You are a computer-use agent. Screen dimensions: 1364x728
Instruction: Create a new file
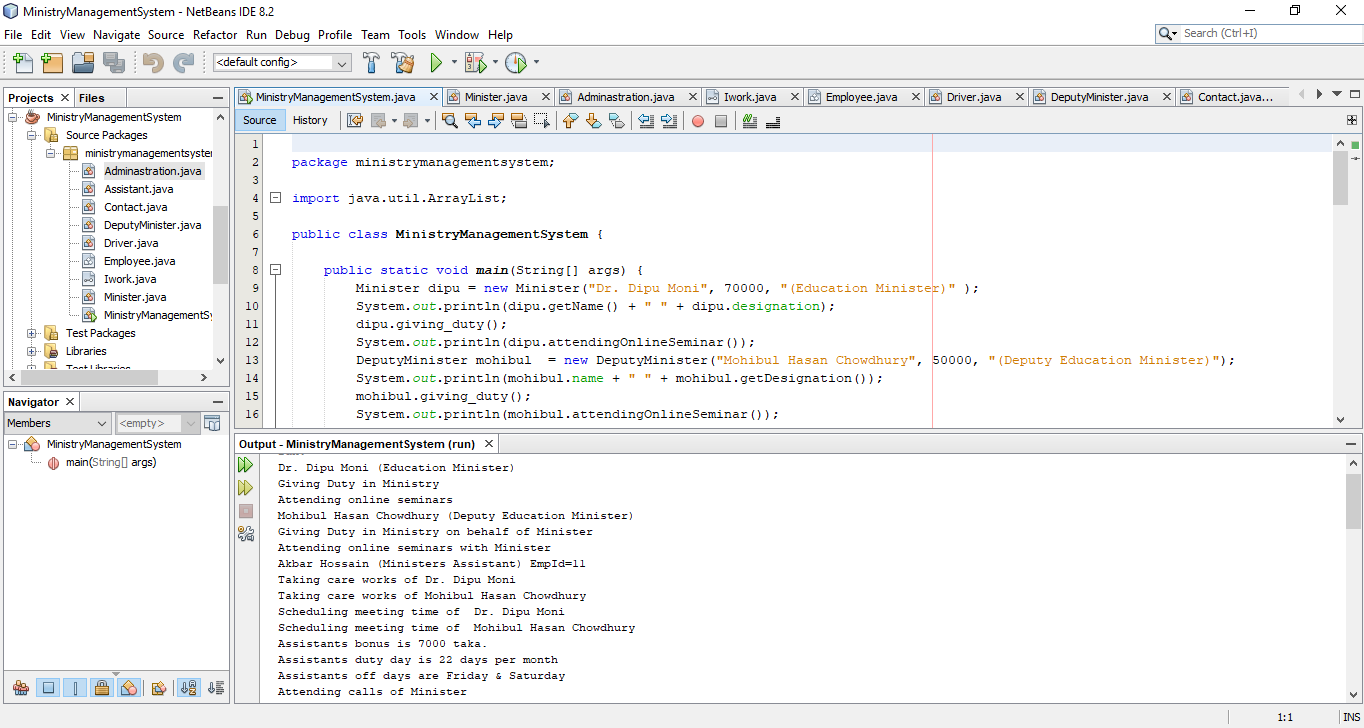click(22, 62)
